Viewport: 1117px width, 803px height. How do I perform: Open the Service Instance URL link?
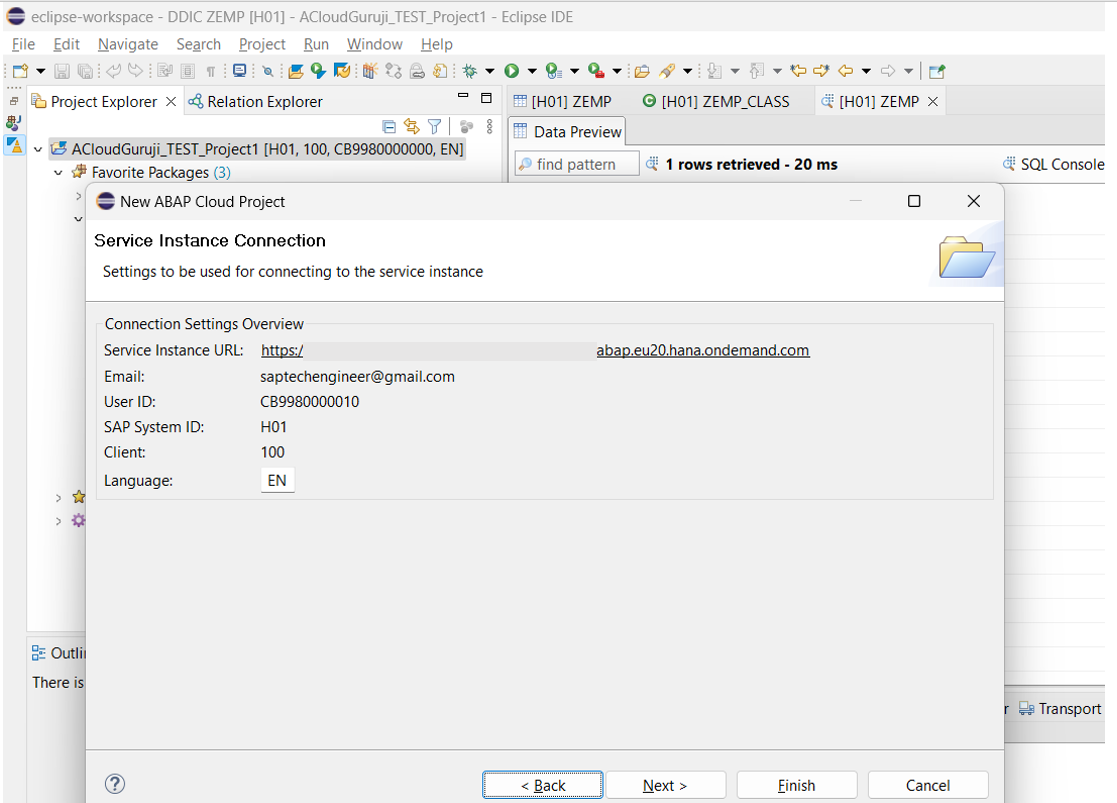[x=535, y=350]
